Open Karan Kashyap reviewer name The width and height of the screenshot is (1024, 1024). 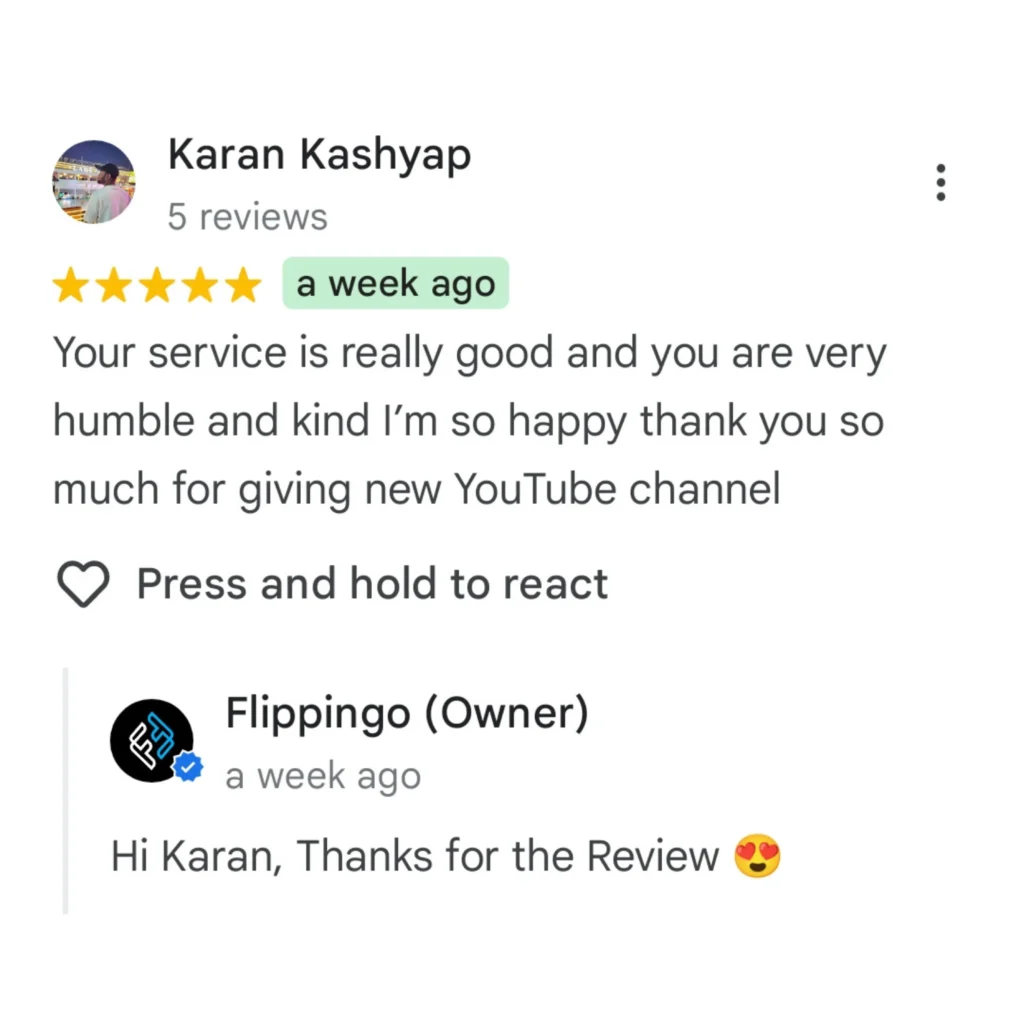click(x=319, y=156)
